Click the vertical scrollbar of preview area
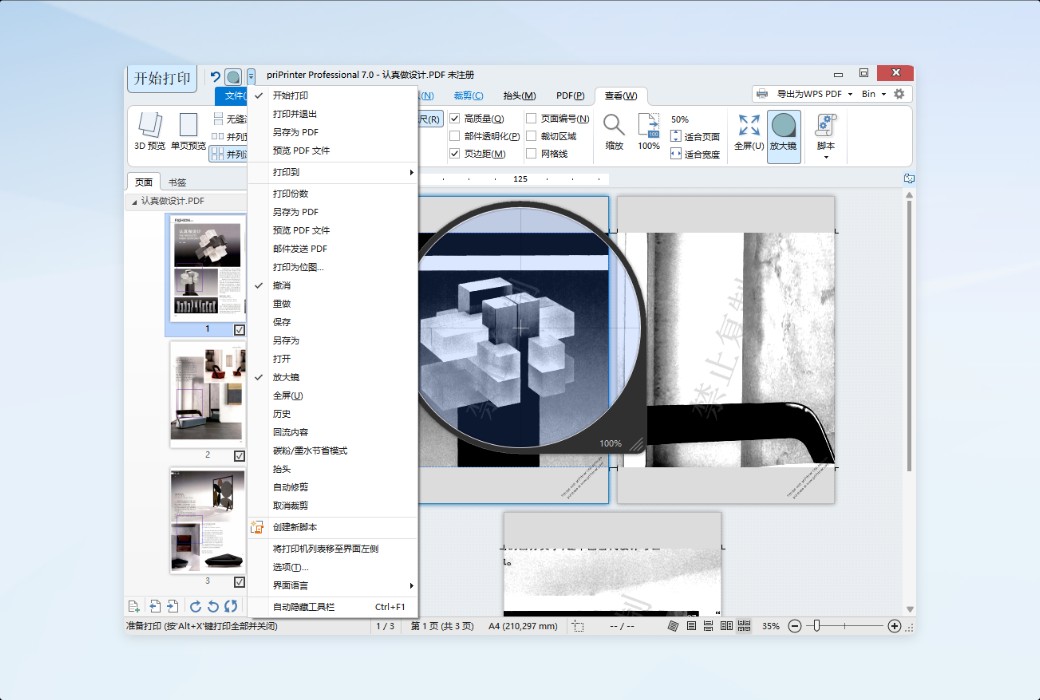Screen dimensions: 1040x700 909,335
